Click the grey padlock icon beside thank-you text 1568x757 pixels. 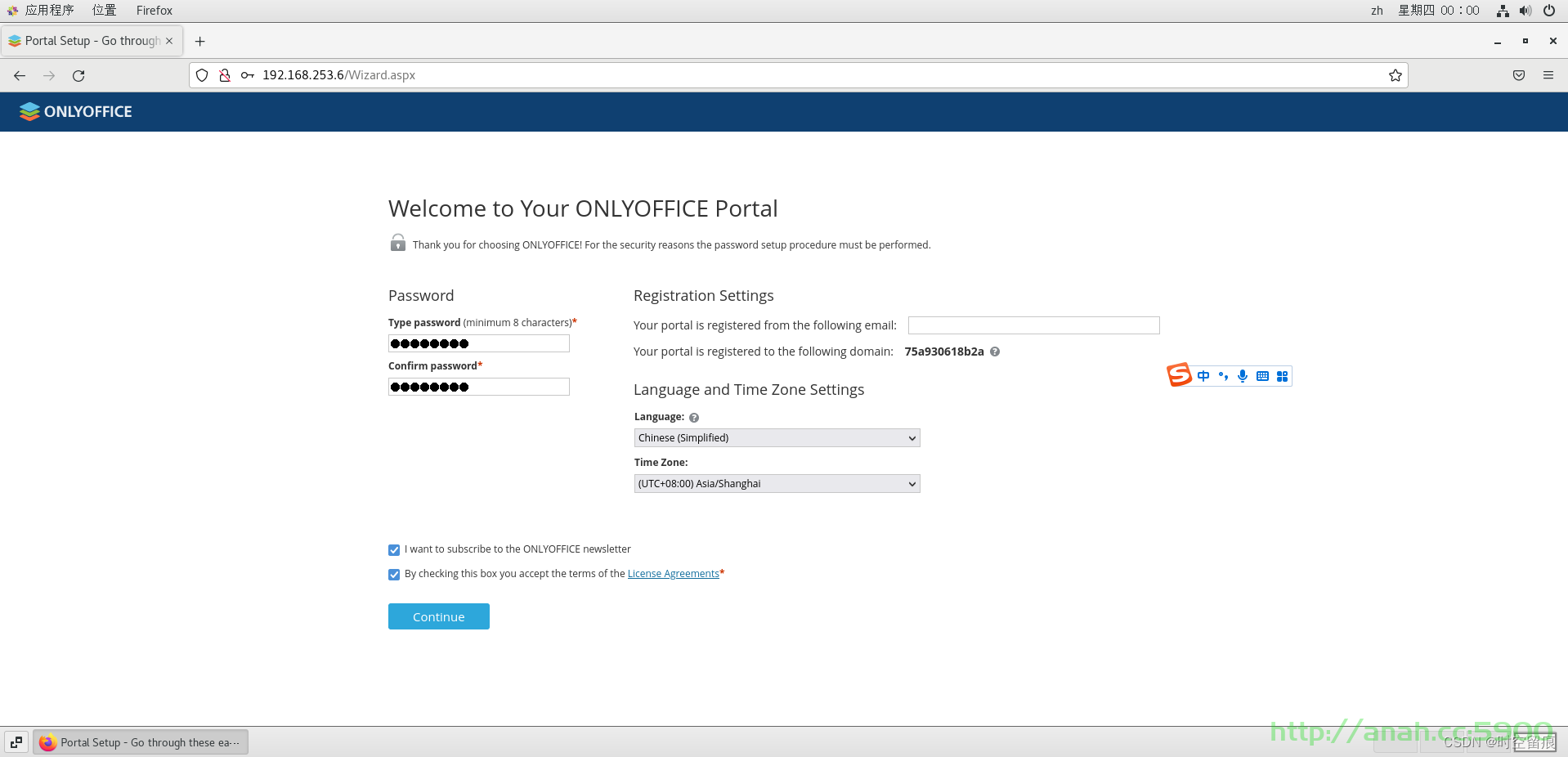(398, 243)
